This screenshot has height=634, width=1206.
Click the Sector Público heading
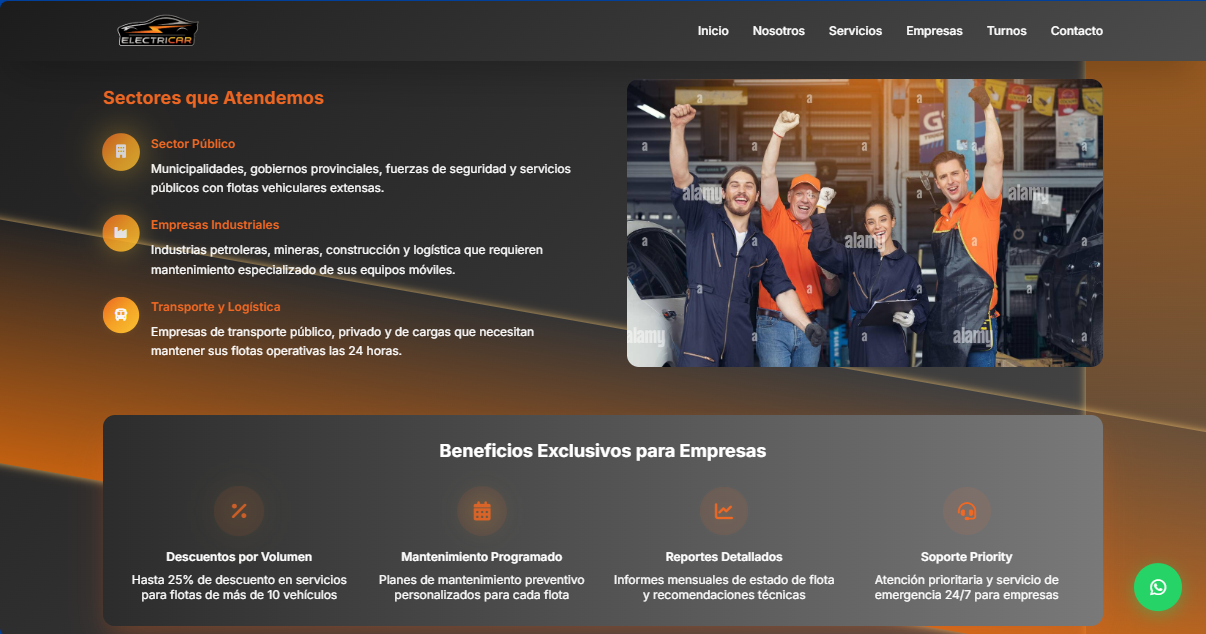tap(193, 144)
